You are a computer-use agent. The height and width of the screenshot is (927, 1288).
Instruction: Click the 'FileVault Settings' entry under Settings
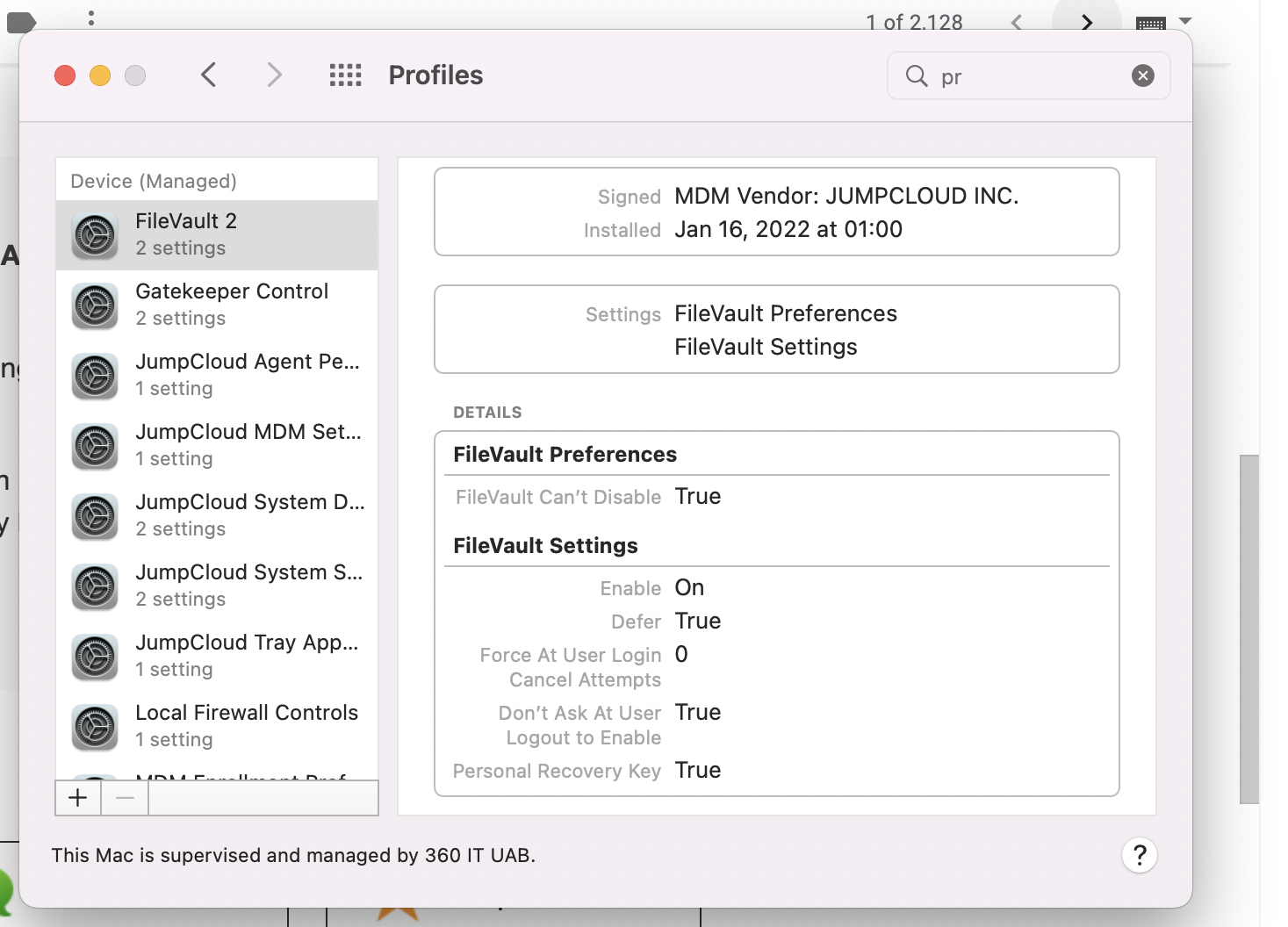(766, 347)
